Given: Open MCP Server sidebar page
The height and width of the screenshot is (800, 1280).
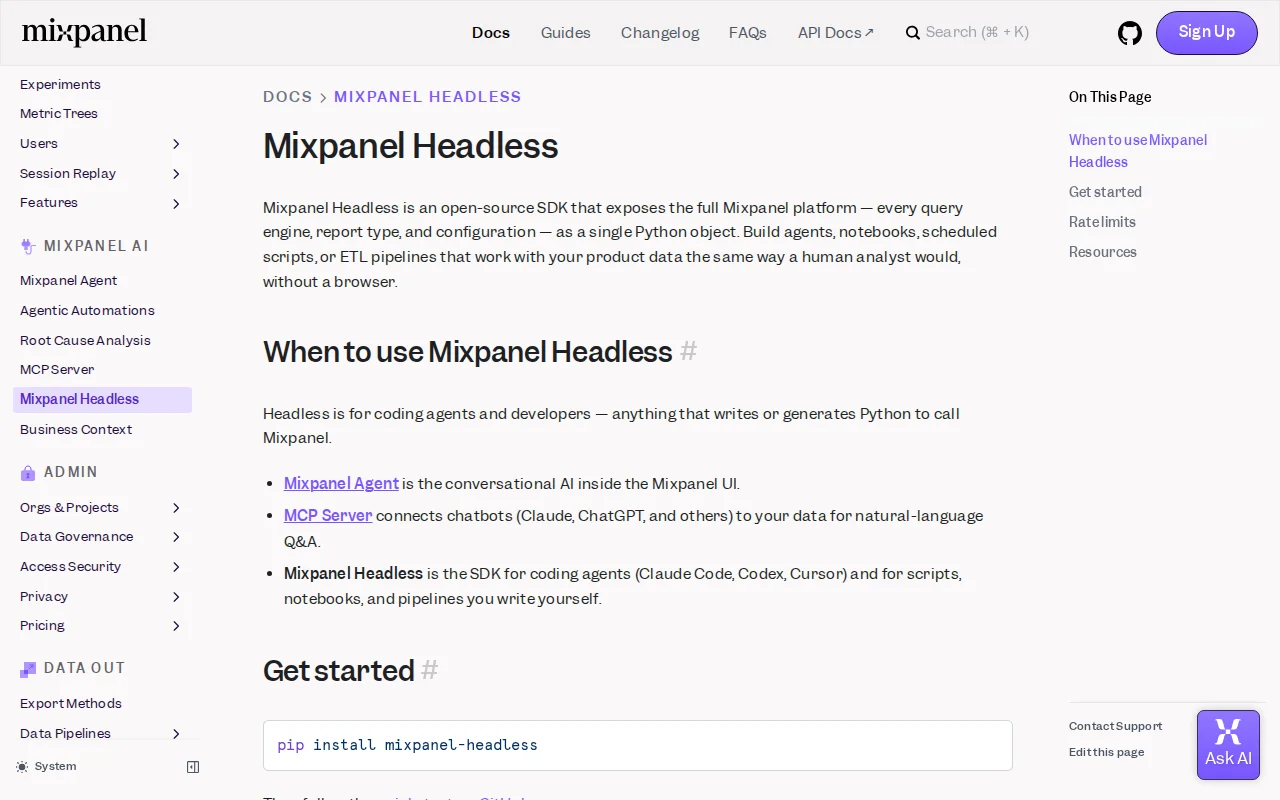Looking at the screenshot, I should (57, 370).
